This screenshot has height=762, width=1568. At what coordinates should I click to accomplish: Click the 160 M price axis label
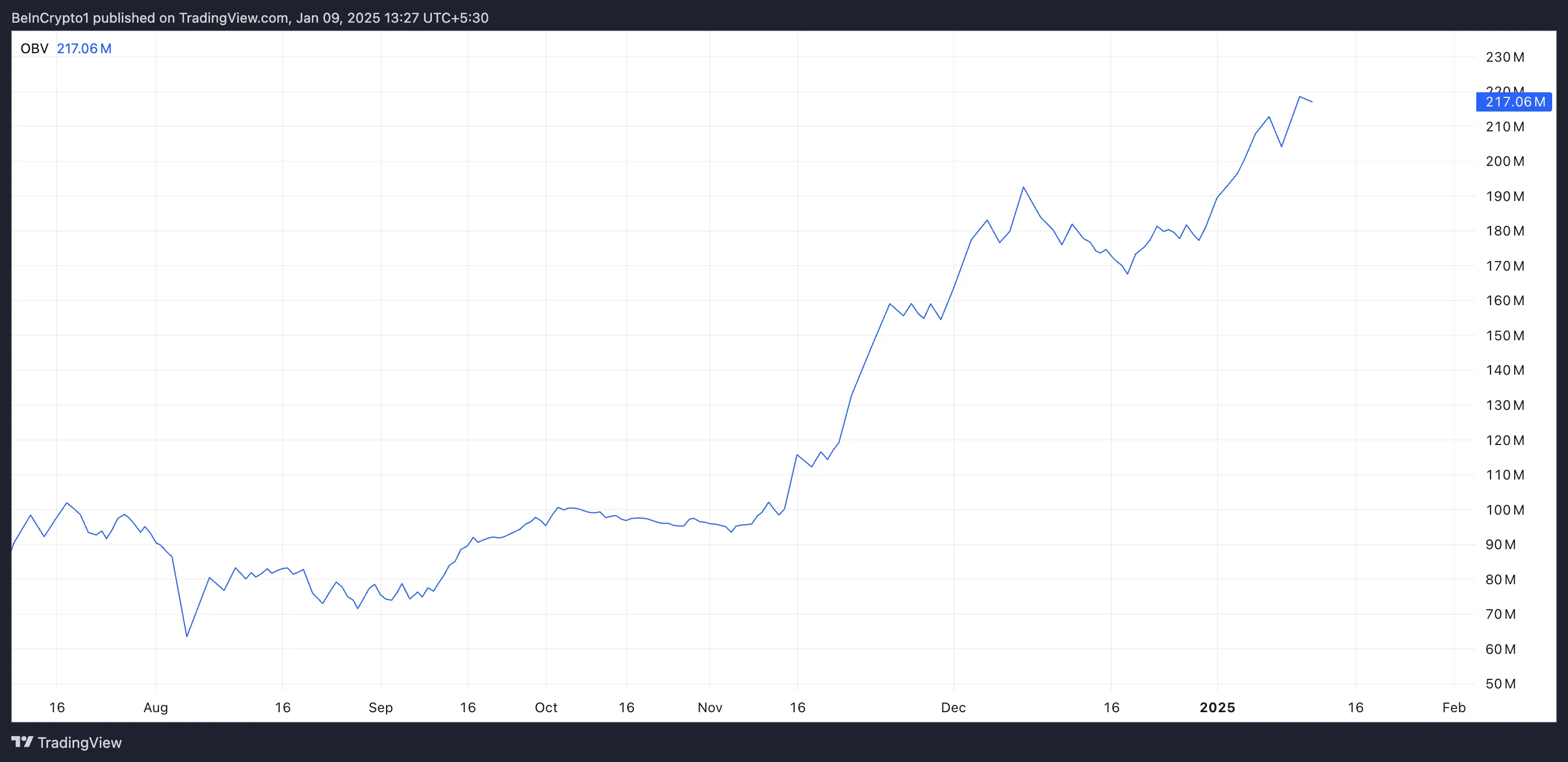[1505, 301]
